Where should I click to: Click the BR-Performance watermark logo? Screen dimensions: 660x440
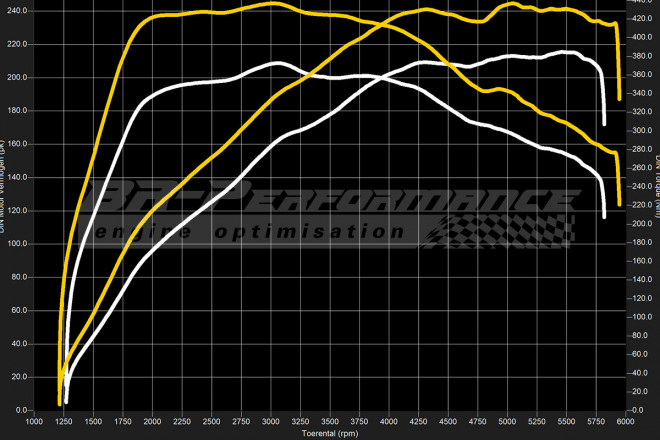(x=330, y=200)
